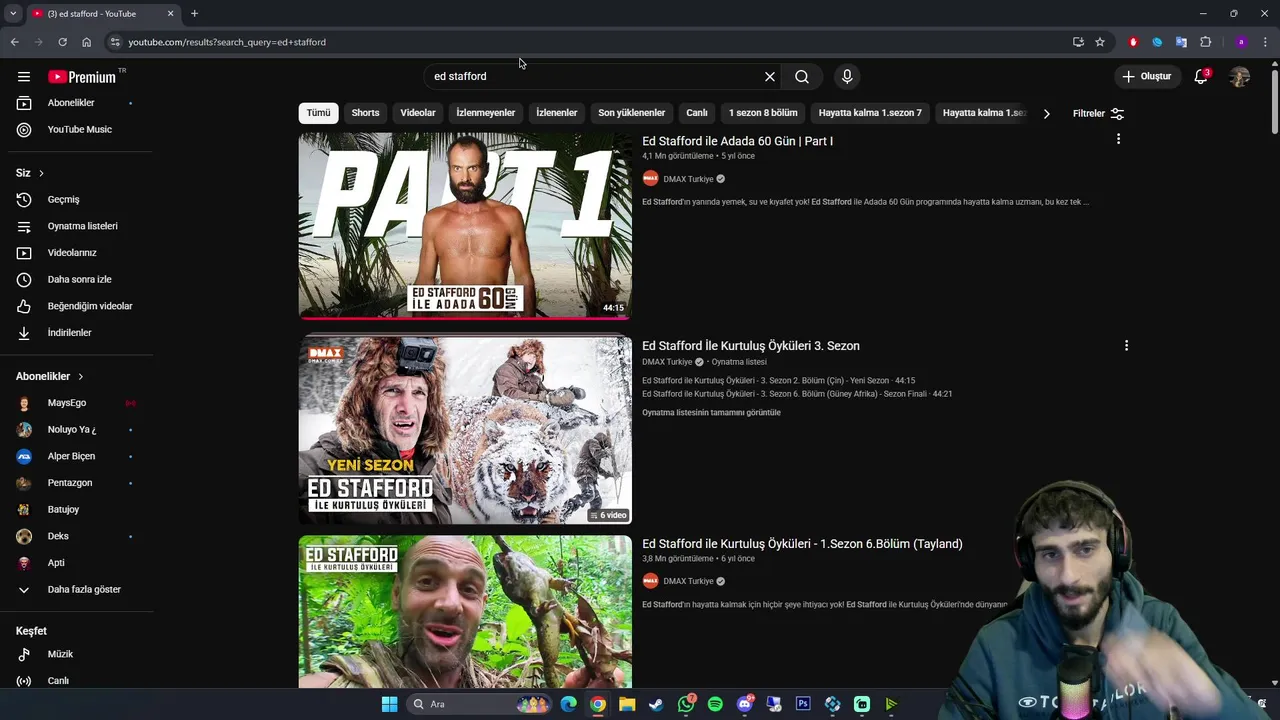Expand the Abonelikler subscriptions heading
The width and height of the screenshot is (1280, 720).
[50, 376]
